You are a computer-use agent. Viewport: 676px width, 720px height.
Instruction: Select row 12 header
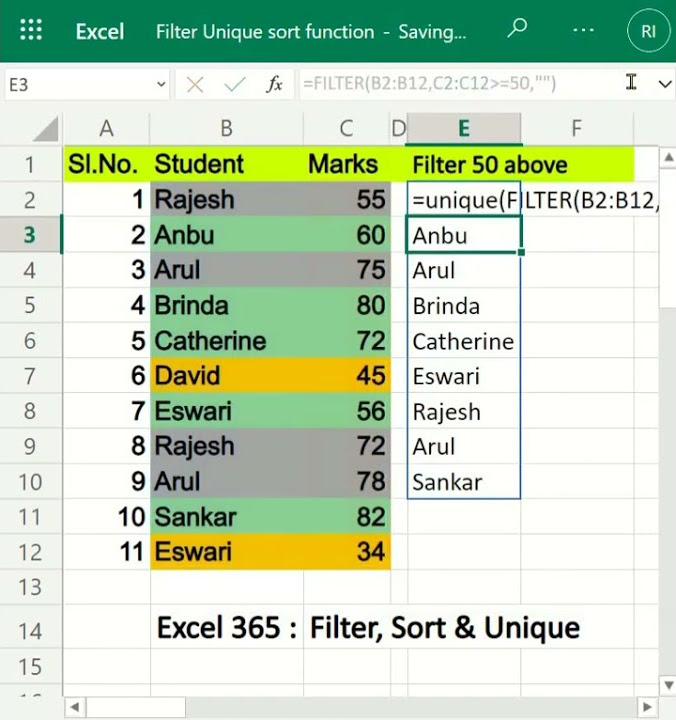30,552
